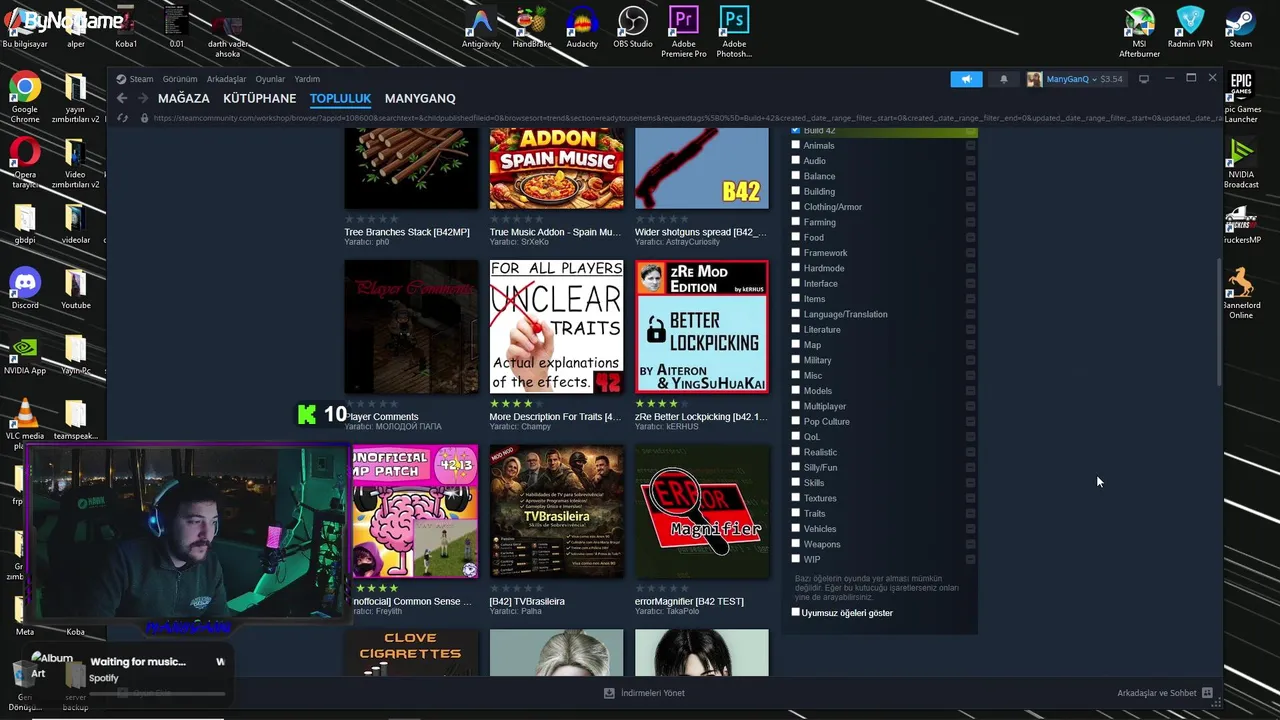This screenshot has height=720, width=1280.
Task: Go back with Steam's back arrow
Action: (122, 98)
